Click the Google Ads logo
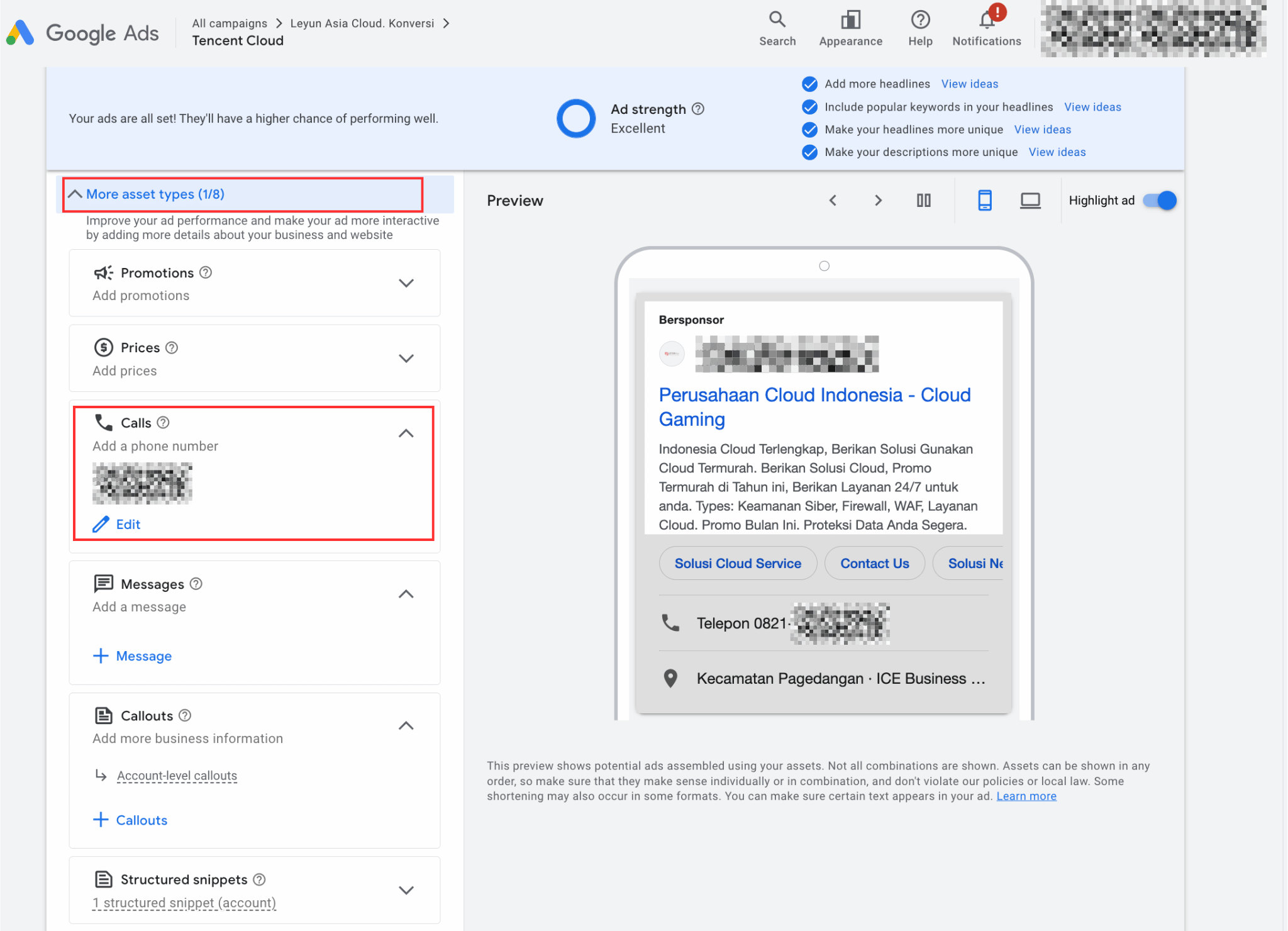Viewport: 1288px width, 931px height. click(82, 32)
